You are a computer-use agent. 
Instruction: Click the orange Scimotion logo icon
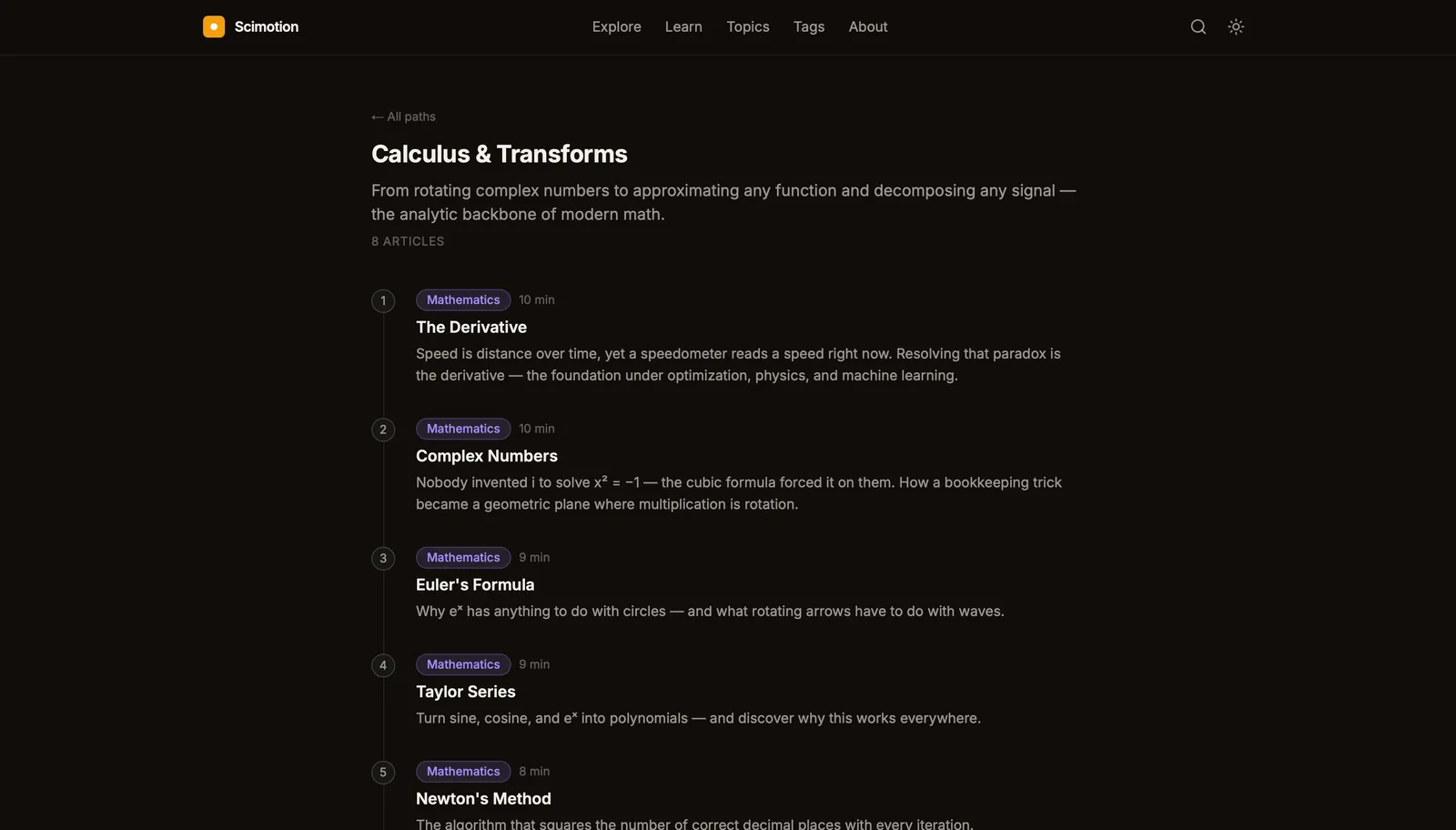214,26
